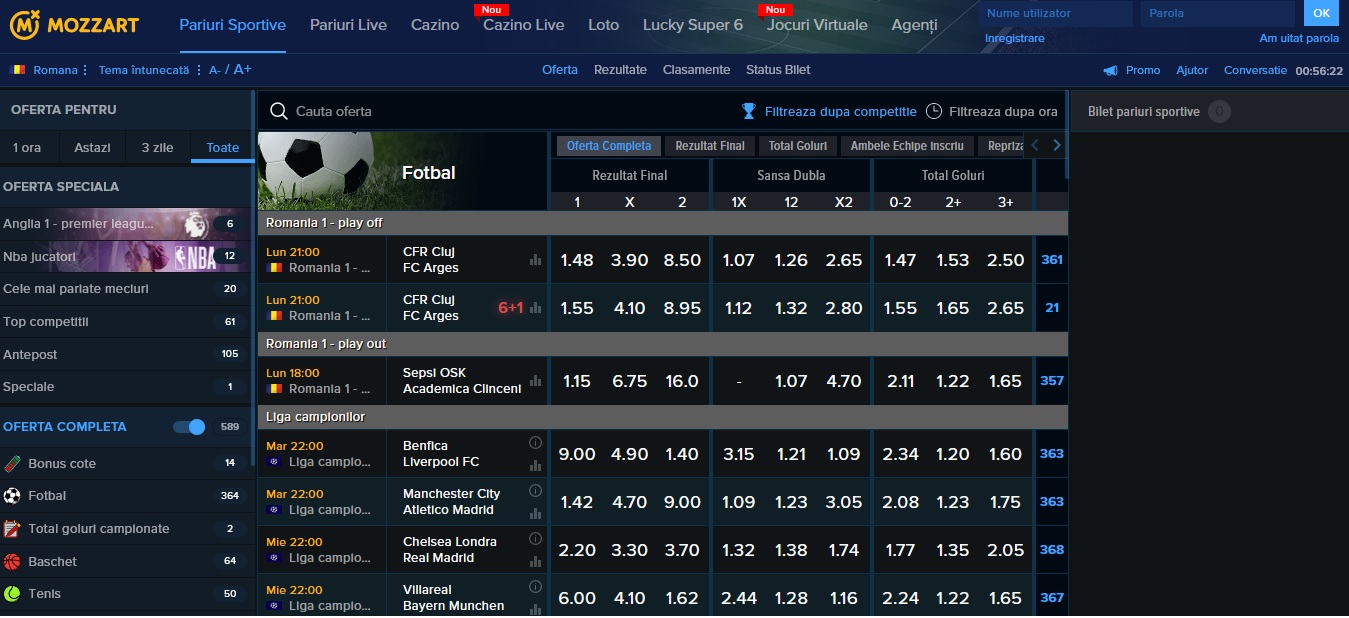Select the Astazi time filter
Image resolution: width=1349 pixels, height=618 pixels.
coord(93,147)
